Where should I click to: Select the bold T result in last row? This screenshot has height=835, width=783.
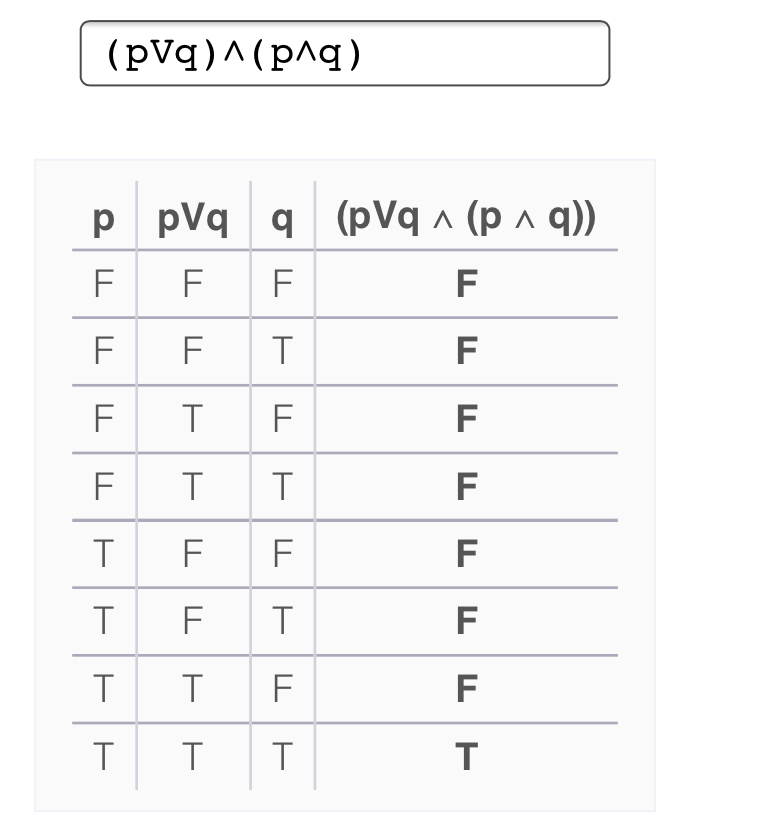(466, 757)
